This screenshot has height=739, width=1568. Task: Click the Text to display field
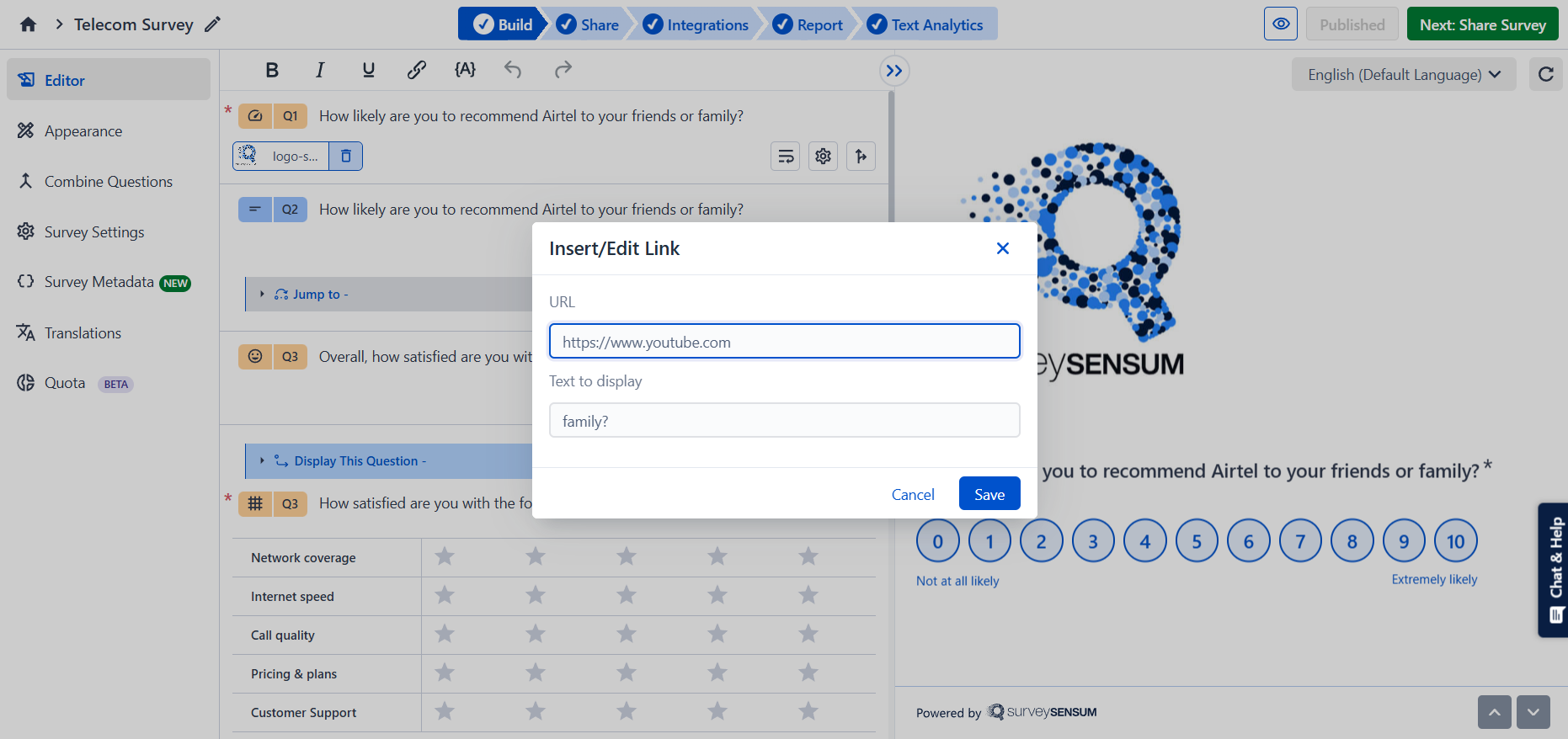point(785,421)
